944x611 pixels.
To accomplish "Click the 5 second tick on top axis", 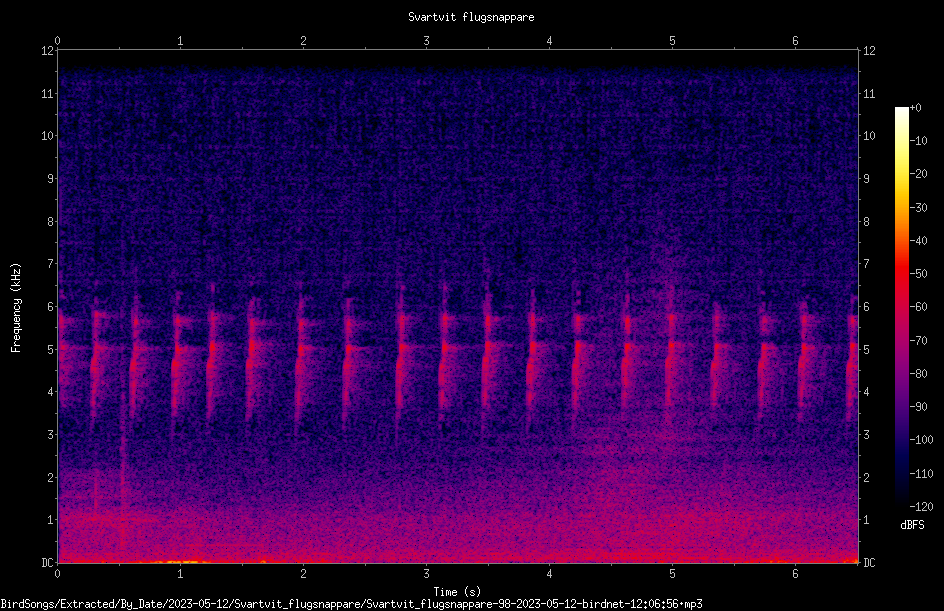I will click(672, 41).
